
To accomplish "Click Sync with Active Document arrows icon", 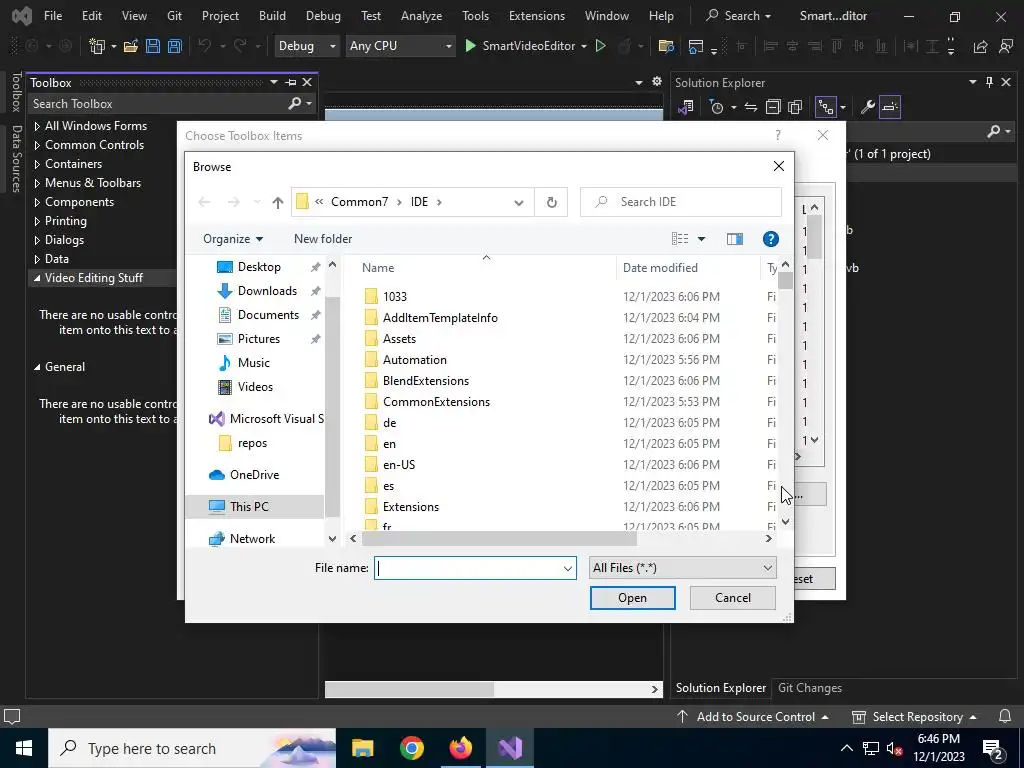I will [751, 107].
